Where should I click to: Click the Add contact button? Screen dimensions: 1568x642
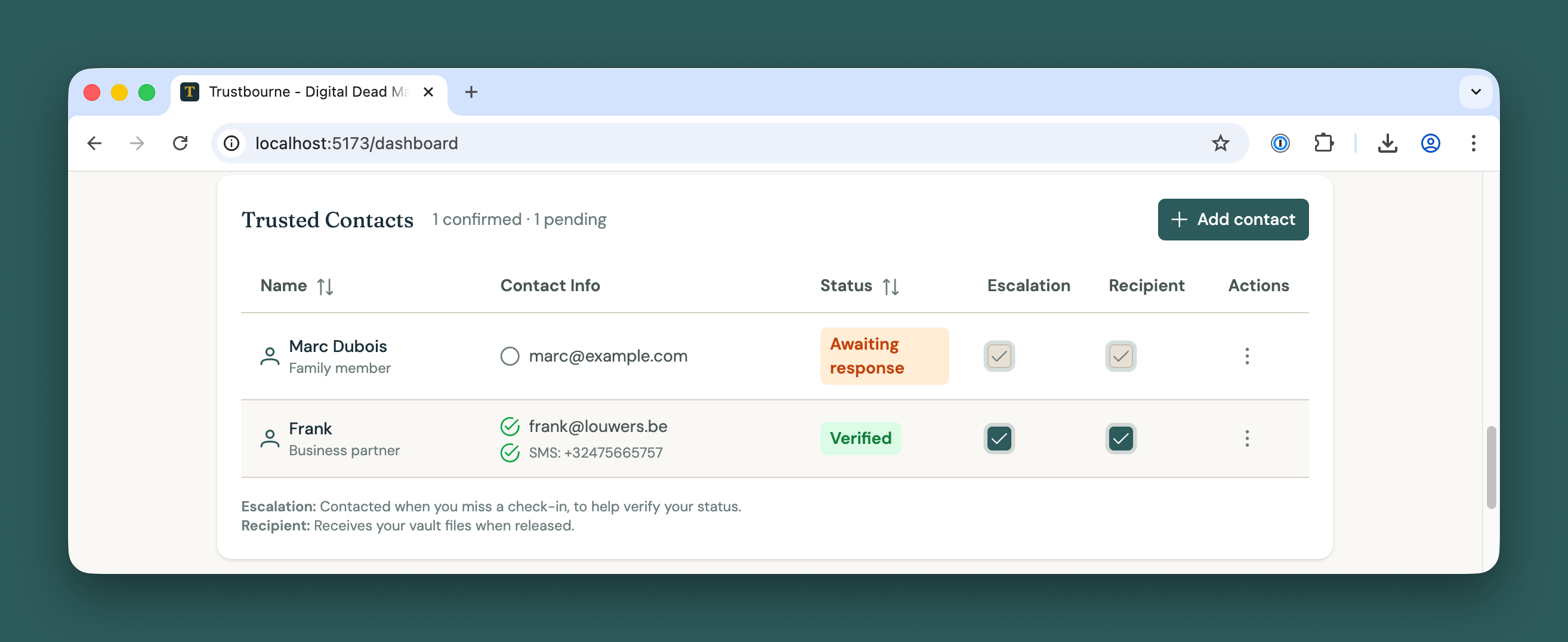pos(1233,219)
